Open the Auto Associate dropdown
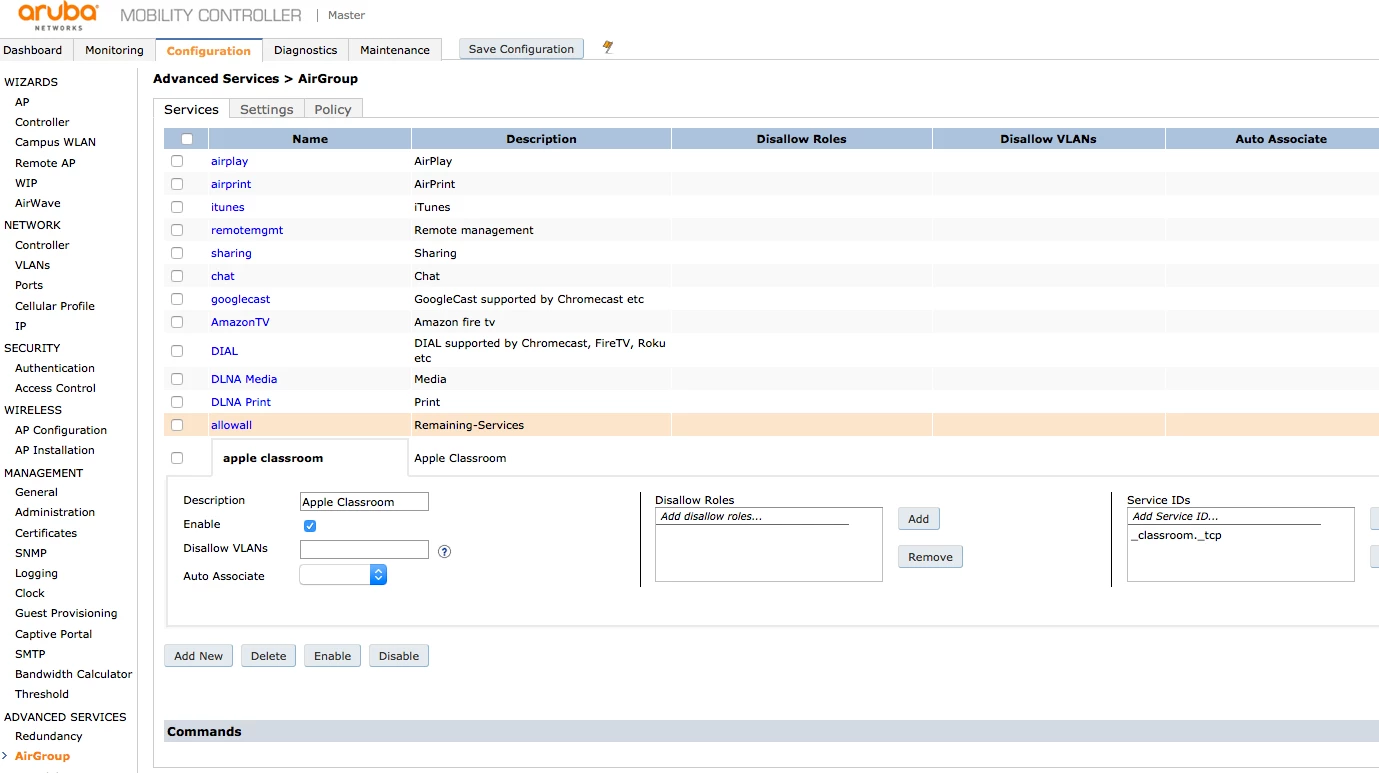 tap(343, 575)
